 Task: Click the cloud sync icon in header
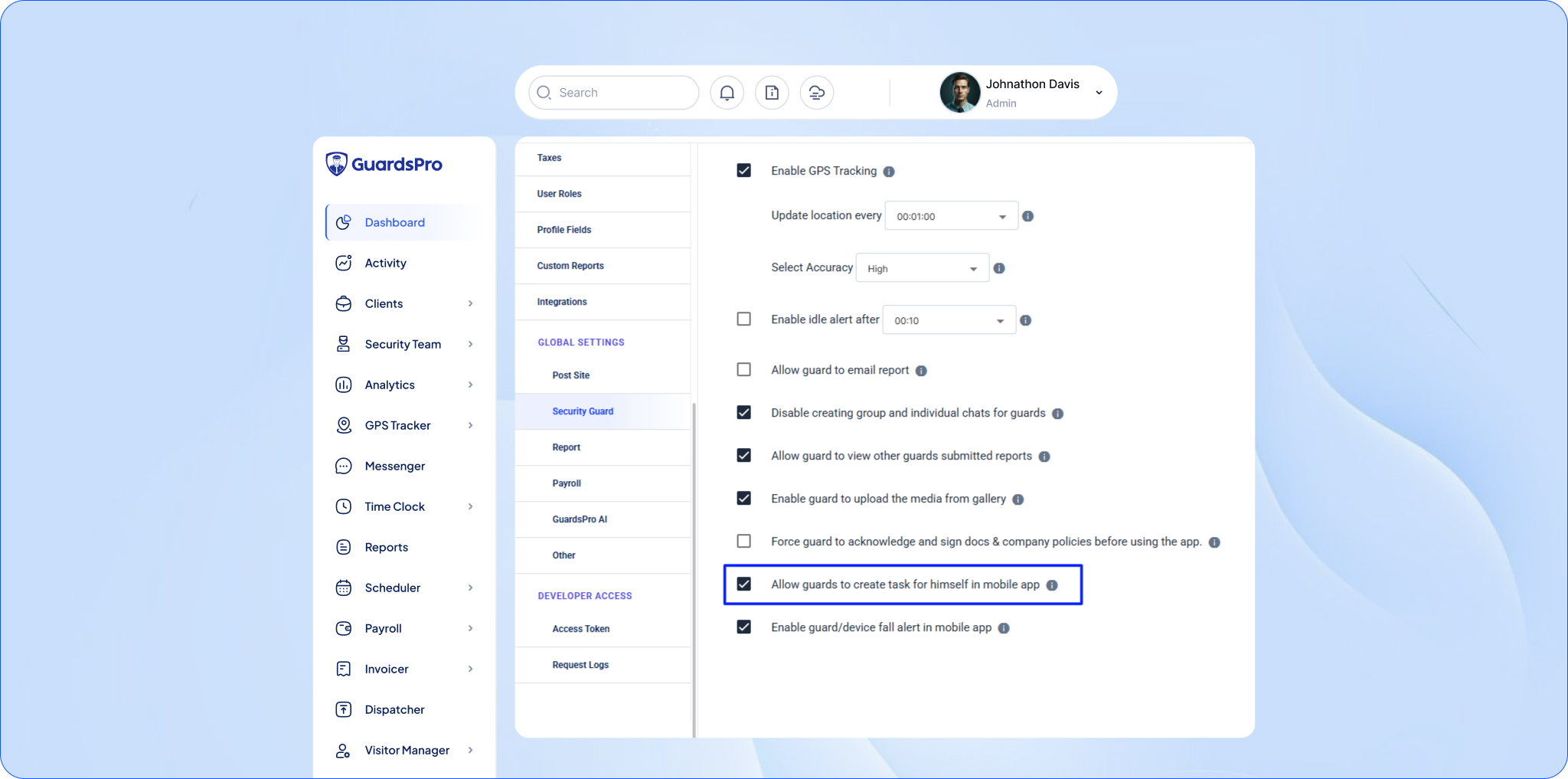point(817,93)
